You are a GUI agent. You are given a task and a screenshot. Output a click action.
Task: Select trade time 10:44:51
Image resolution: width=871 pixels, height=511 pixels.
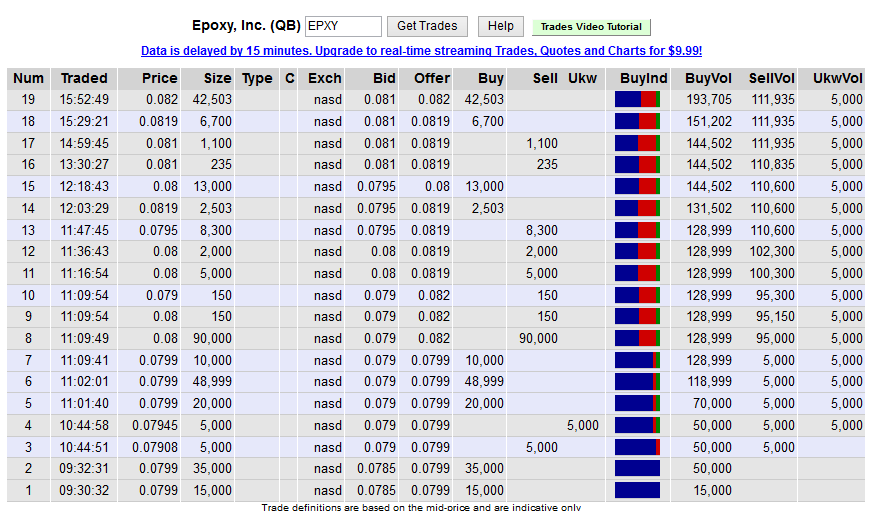click(x=84, y=447)
